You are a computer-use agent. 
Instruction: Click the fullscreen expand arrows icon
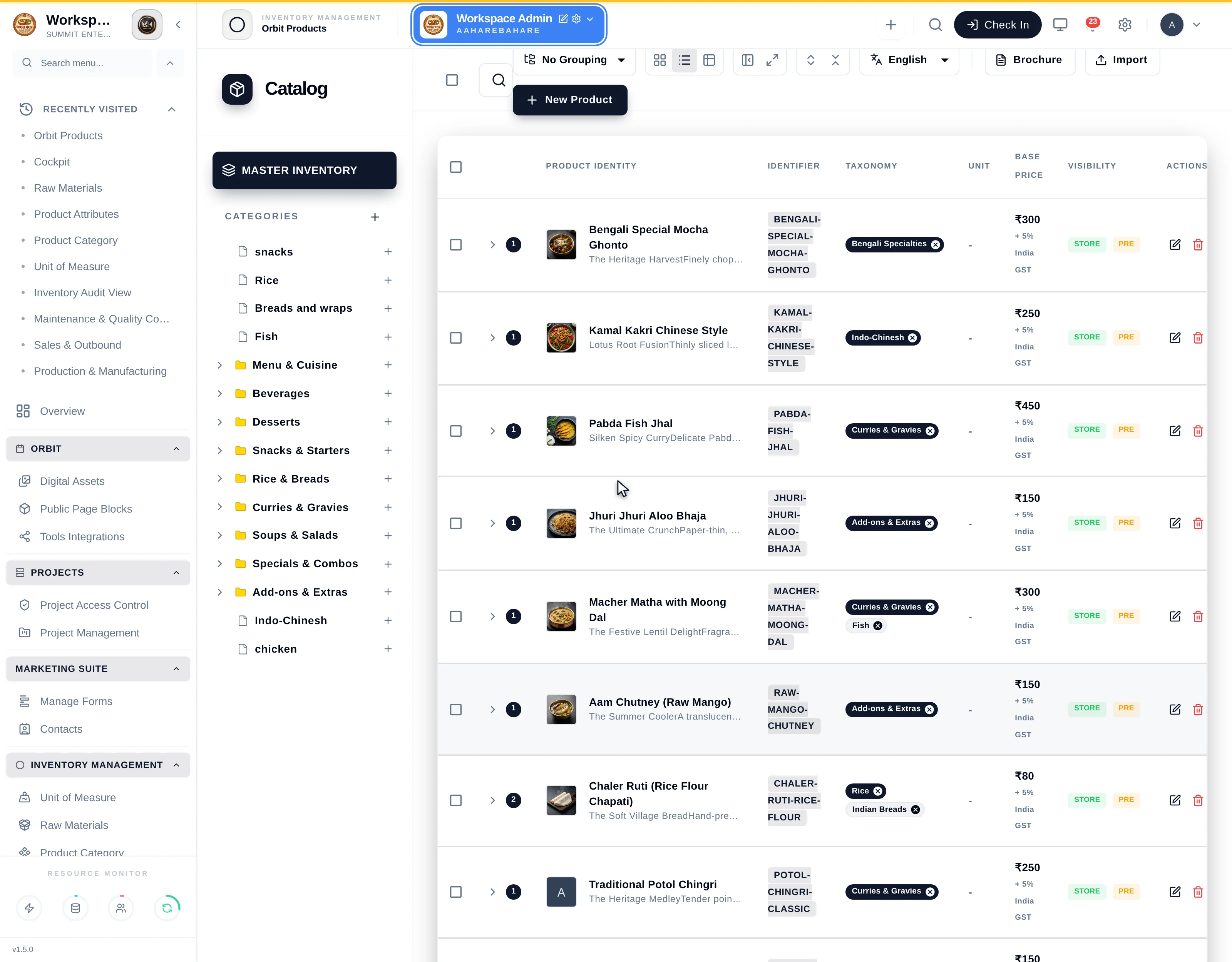772,60
